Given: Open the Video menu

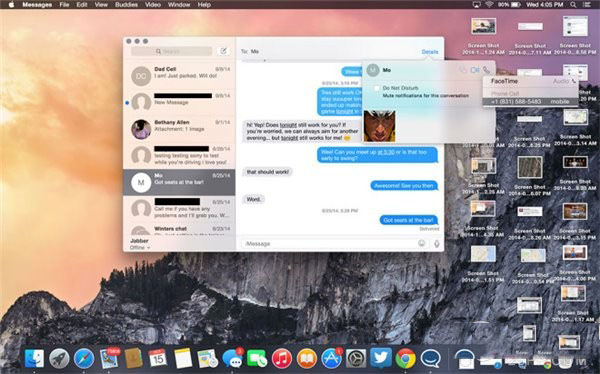Looking at the screenshot, I should 153,5.
